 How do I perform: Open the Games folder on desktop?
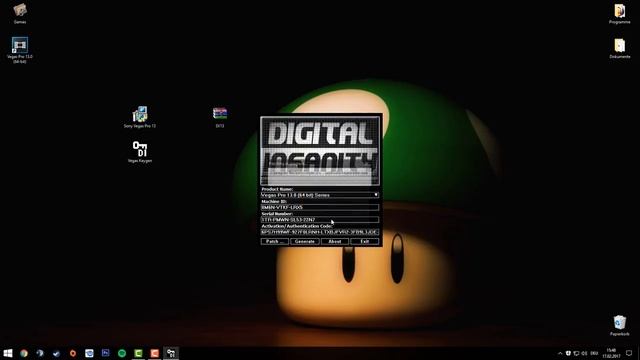[20, 13]
